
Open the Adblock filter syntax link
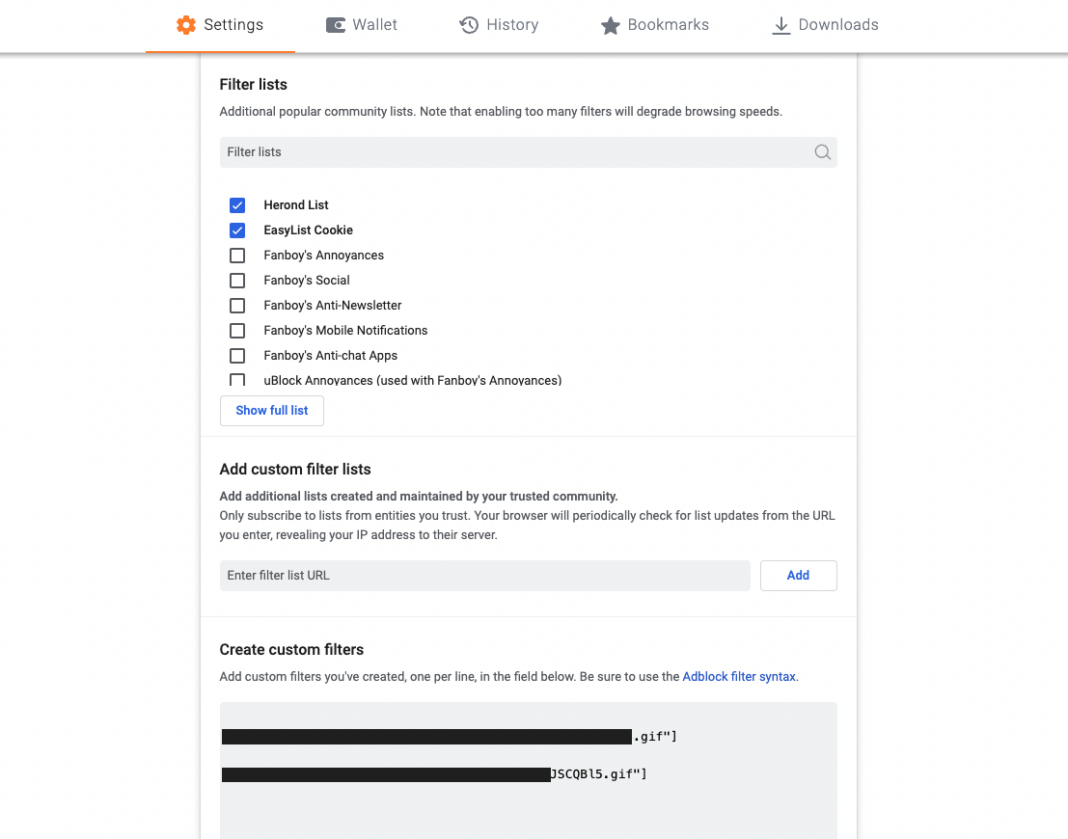pyautogui.click(x=739, y=676)
